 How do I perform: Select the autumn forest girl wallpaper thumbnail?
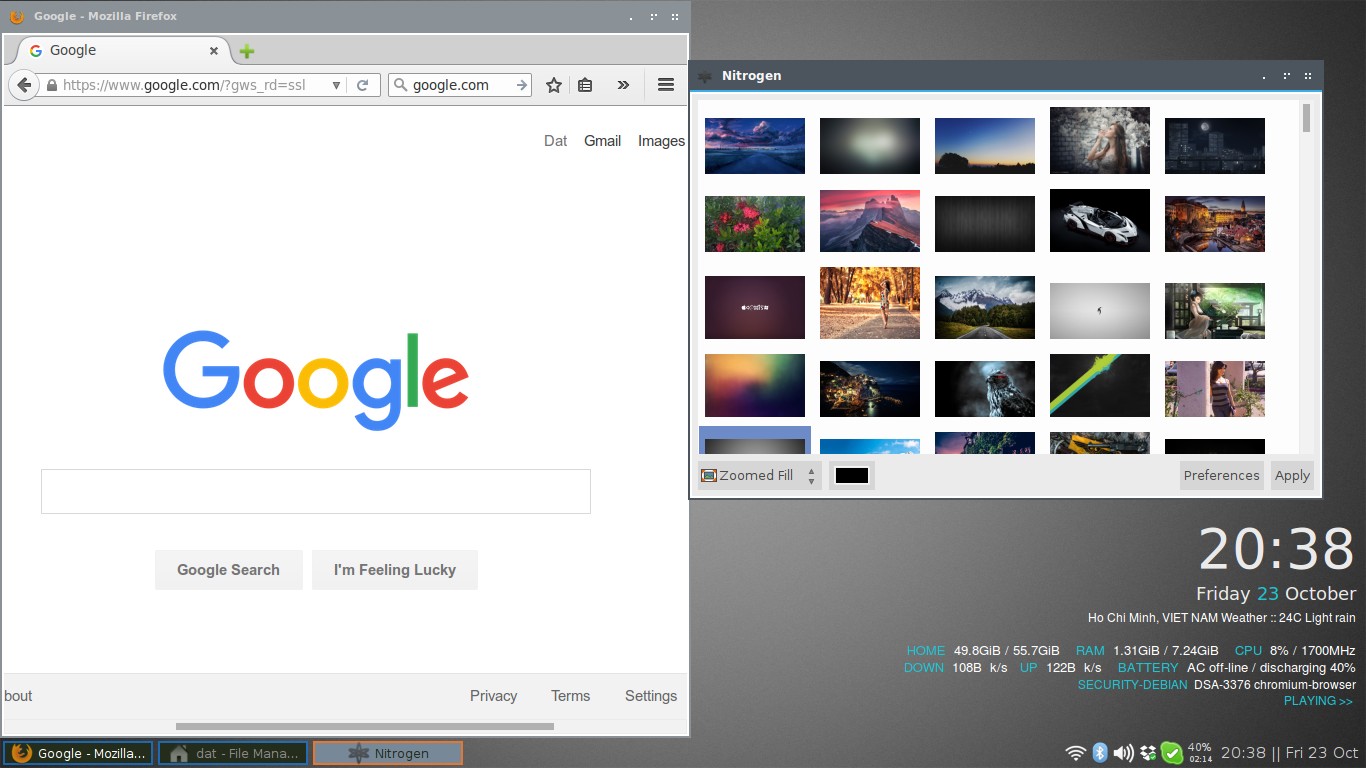(x=870, y=303)
